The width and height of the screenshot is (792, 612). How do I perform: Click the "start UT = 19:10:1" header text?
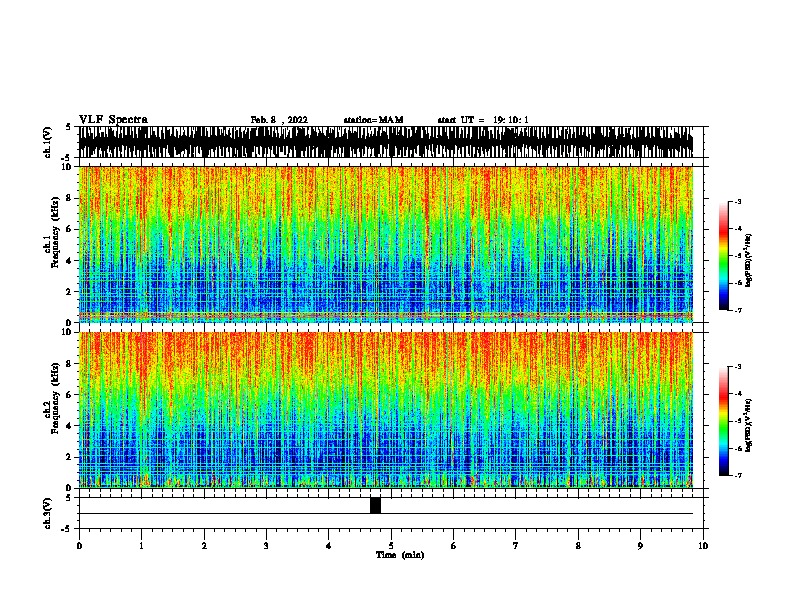click(483, 120)
